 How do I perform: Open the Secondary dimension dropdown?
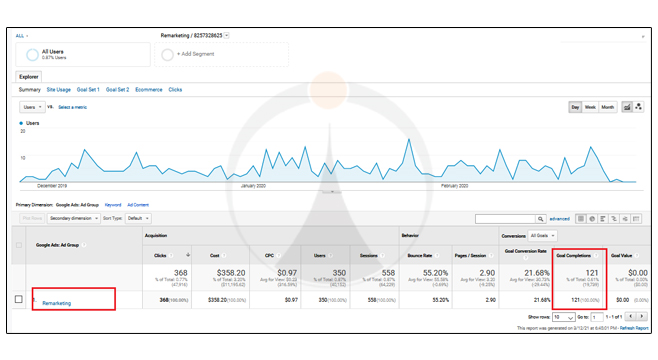click(73, 219)
